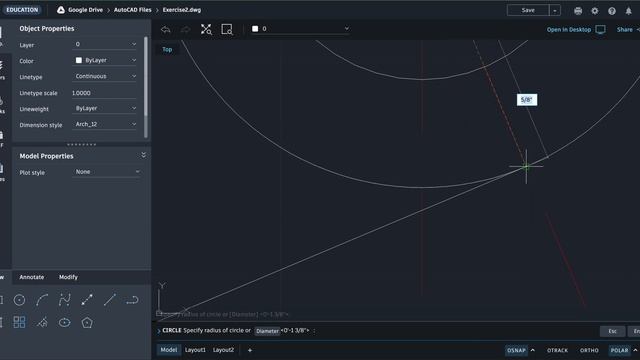Open the Dimension style Arch_12 dropdown

[x=104, y=124]
